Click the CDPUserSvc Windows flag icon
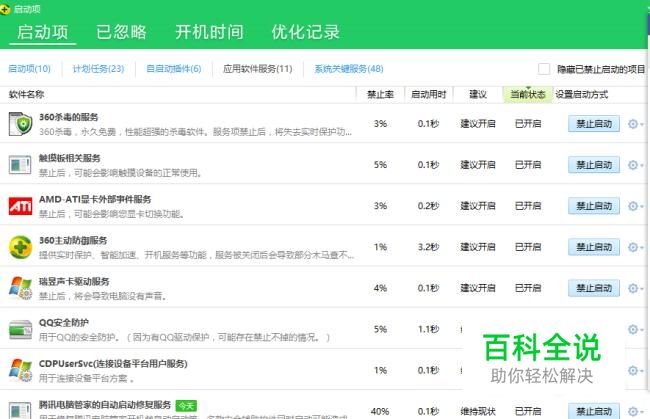 click(x=20, y=370)
